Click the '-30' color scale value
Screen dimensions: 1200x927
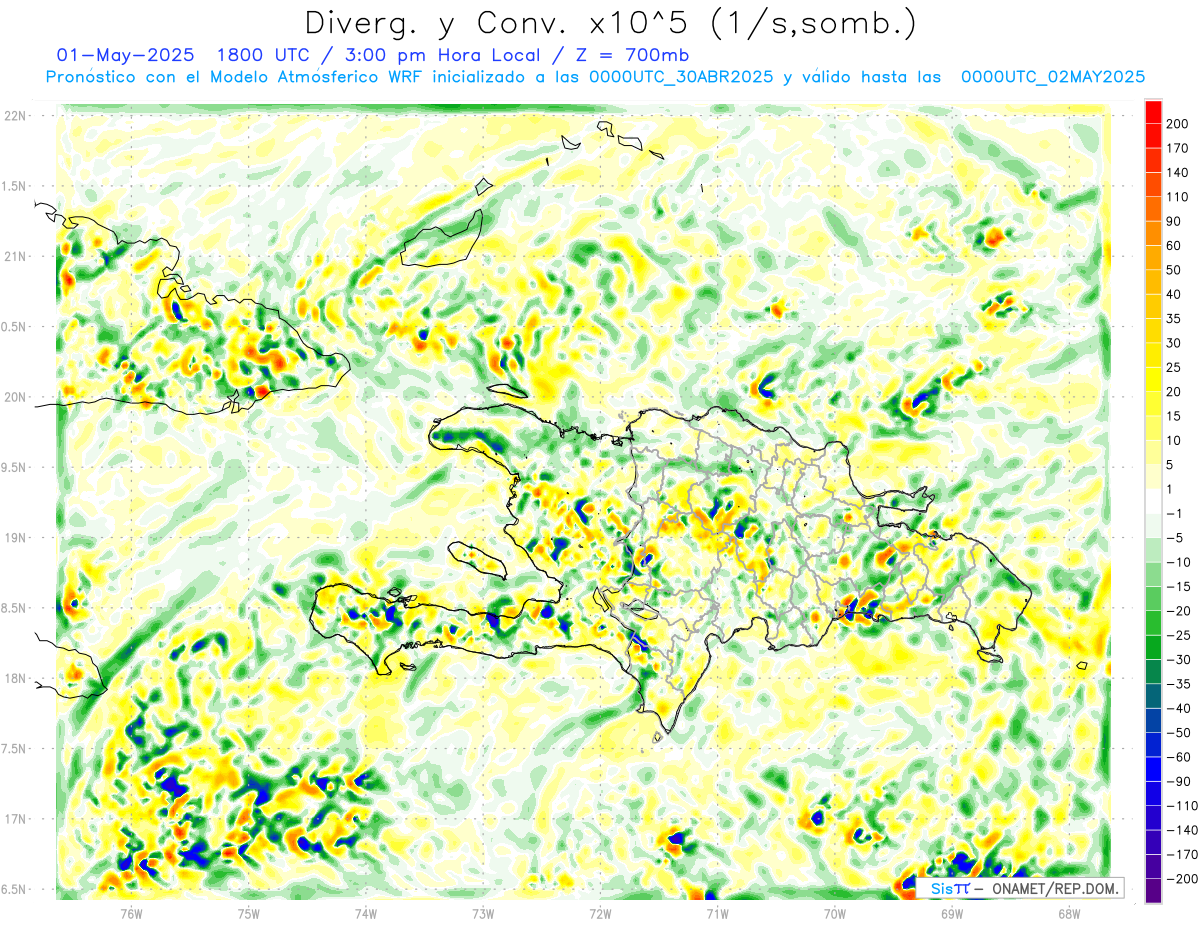point(1180,660)
